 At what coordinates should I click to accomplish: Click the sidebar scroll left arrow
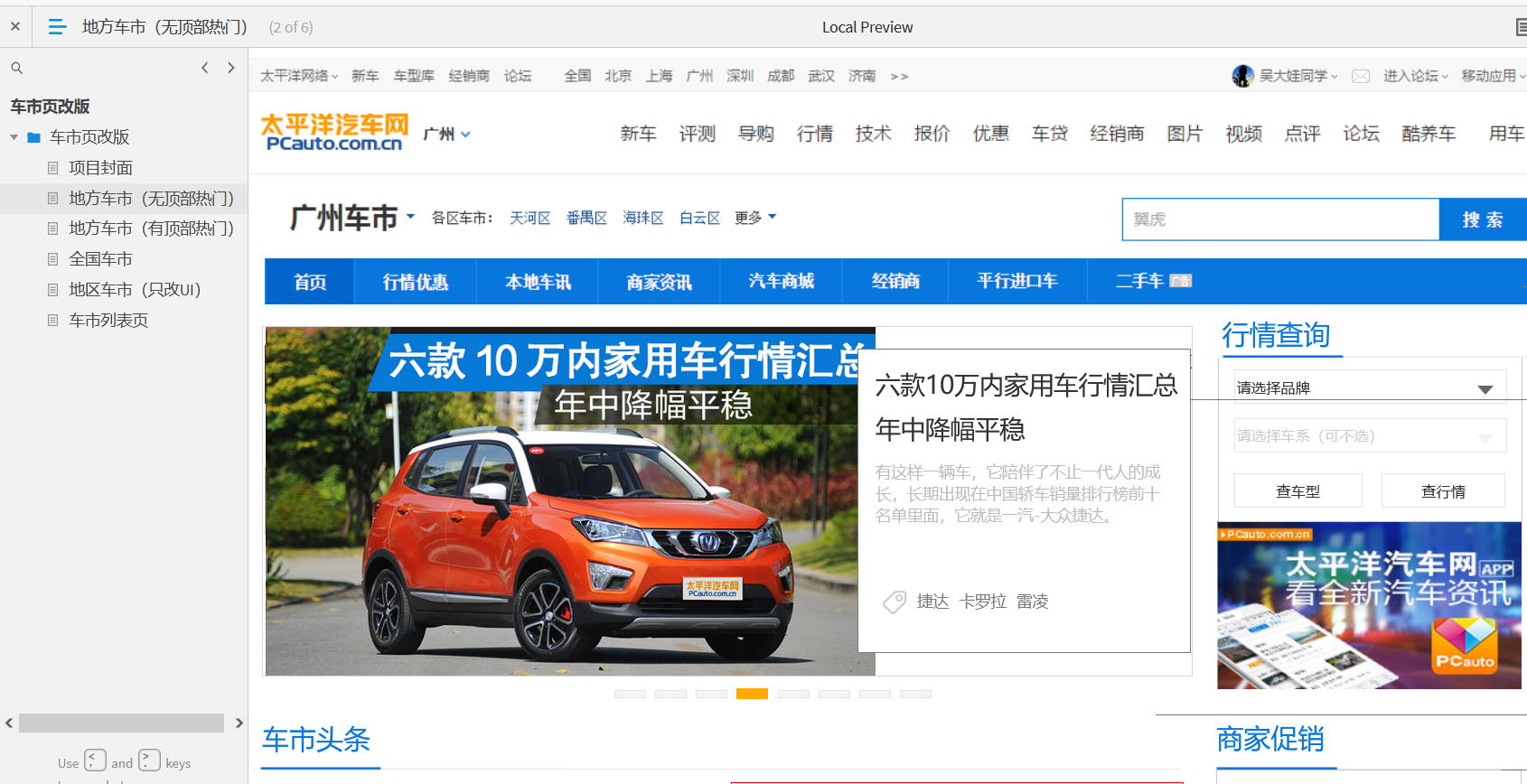9,723
